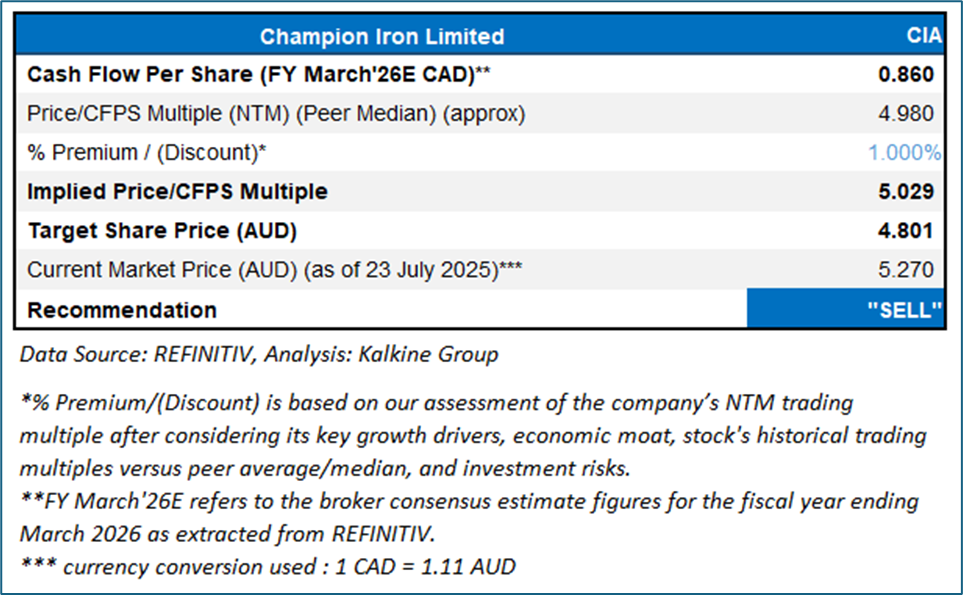Click the 4.980 peer median value
The image size is (963, 595).
[908, 114]
